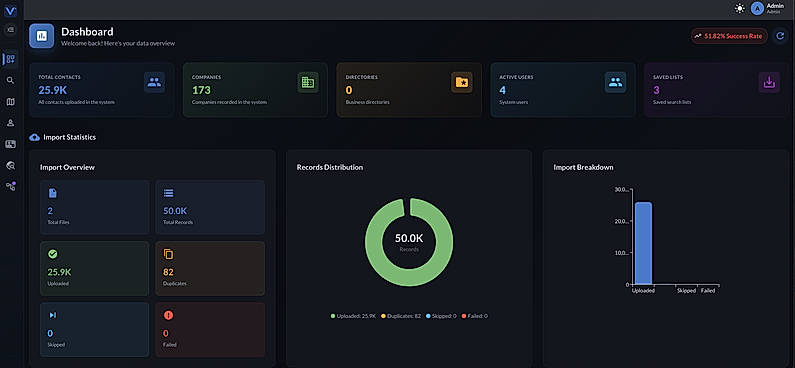
Task: Click the 25.9K value on Total Contacts
Action: tap(53, 90)
